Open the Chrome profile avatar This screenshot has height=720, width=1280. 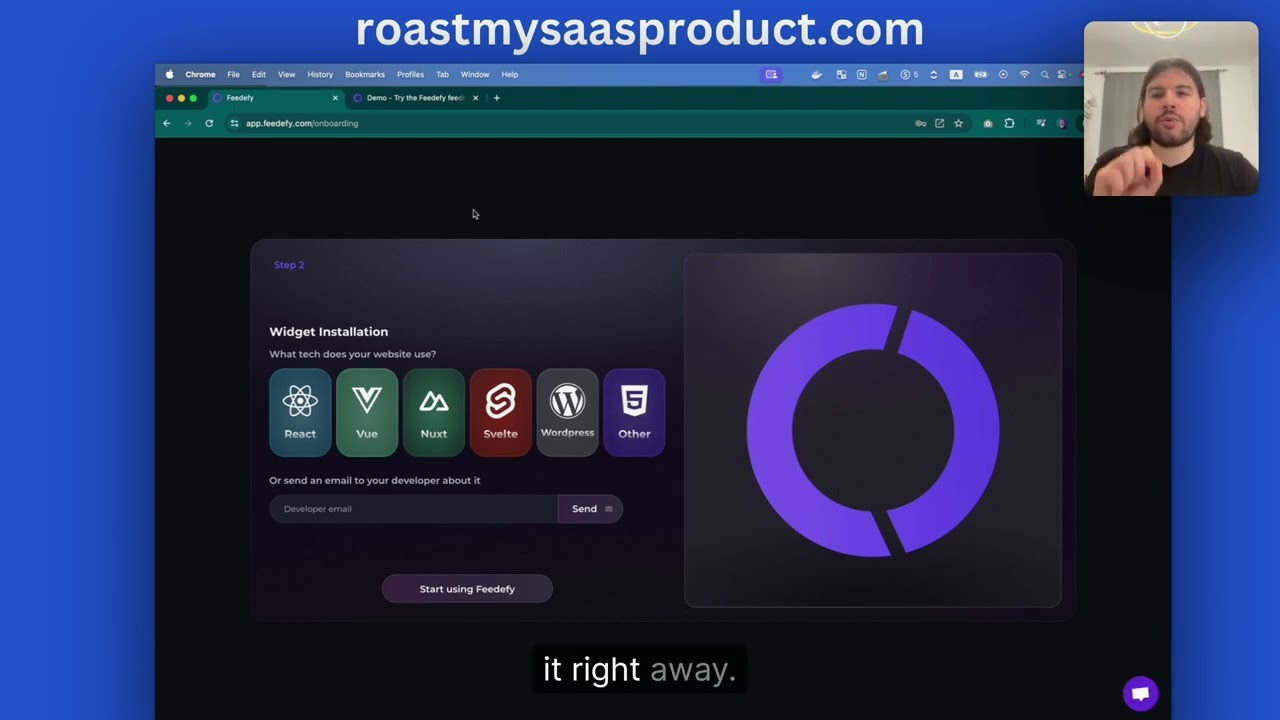[x=1061, y=123]
